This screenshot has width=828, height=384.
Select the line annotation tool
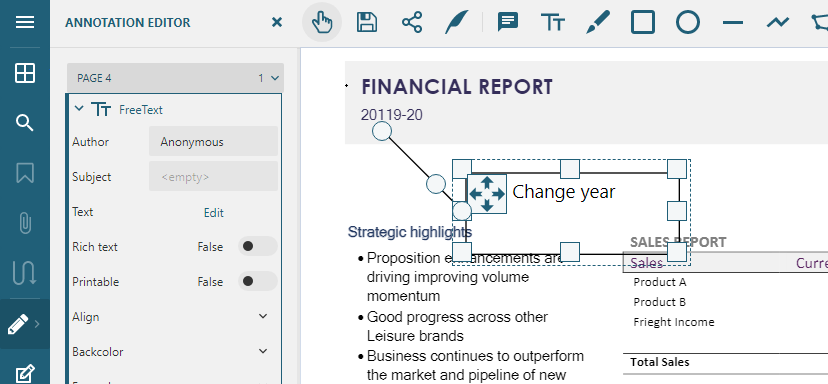732,23
